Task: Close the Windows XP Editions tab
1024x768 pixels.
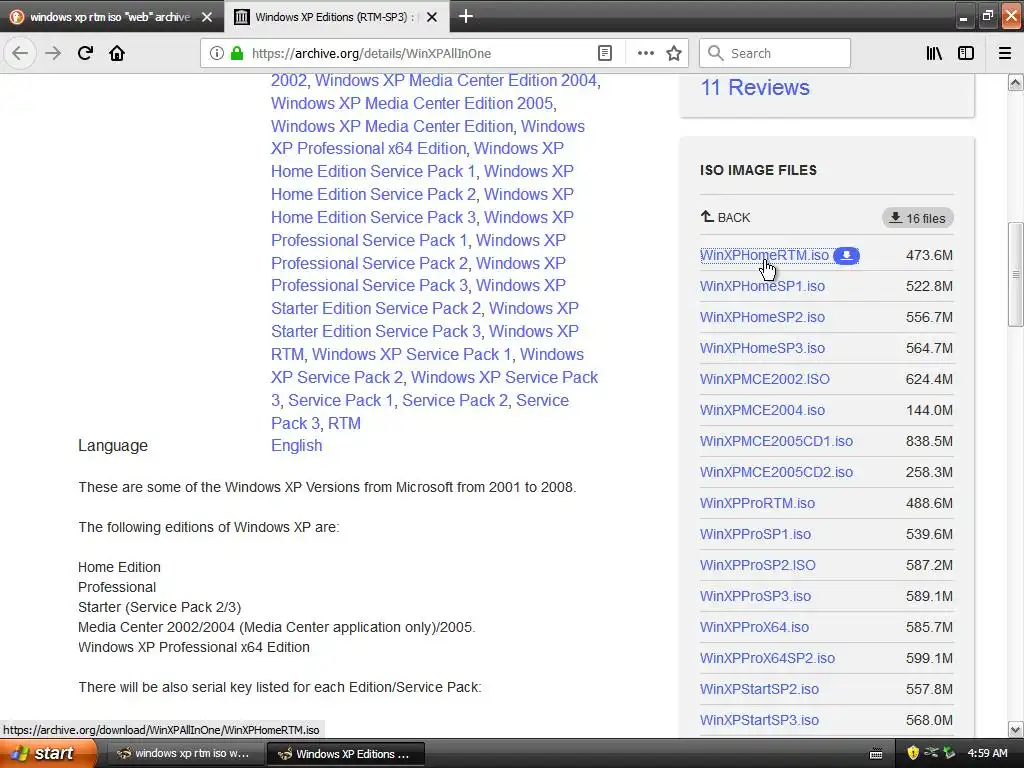Action: pyautogui.click(x=432, y=17)
